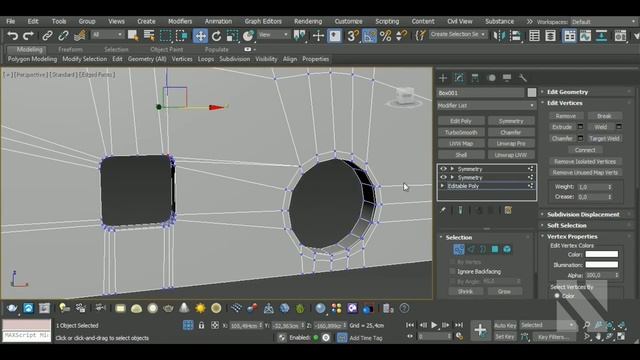This screenshot has height=360, width=640.
Task: Open Extrude settings box
Action: click(x=580, y=127)
